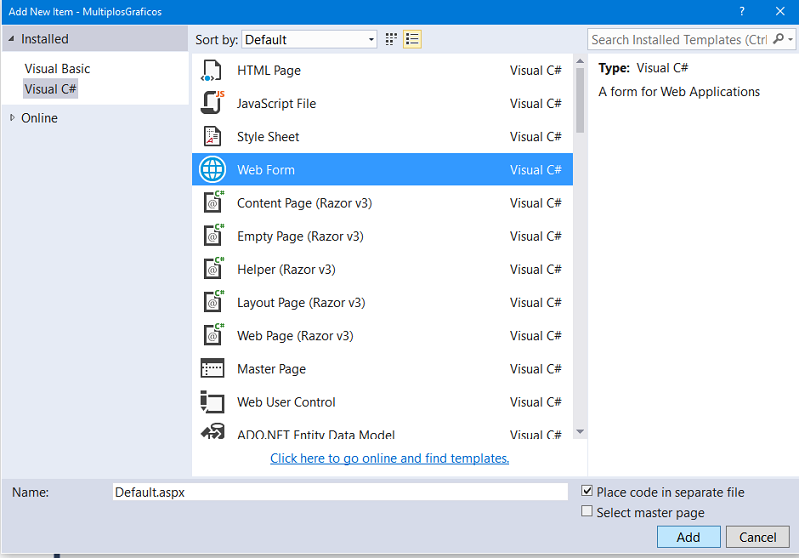Select Visual Basic in the tree
Viewport: 799px width, 558px height.
pyautogui.click(x=57, y=69)
